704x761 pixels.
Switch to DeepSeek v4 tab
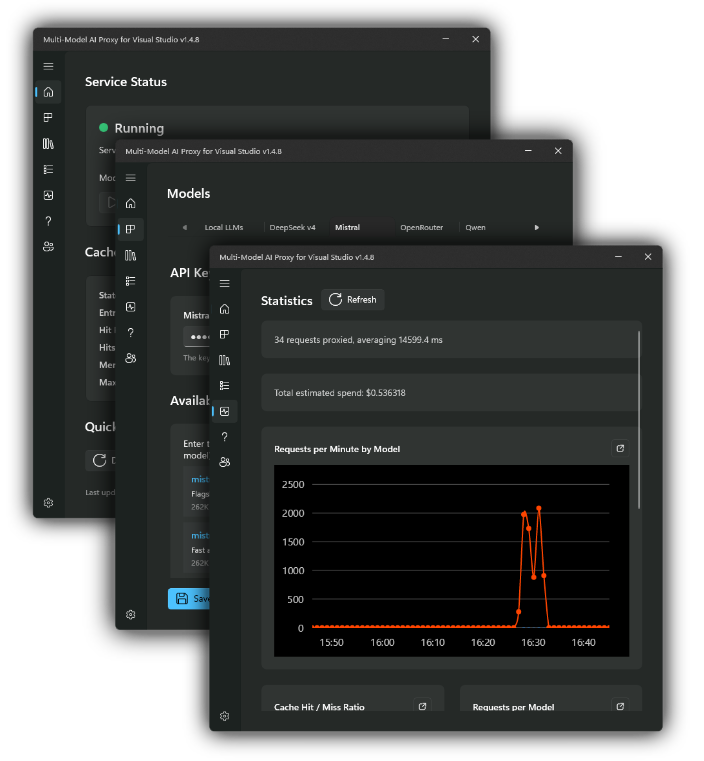click(x=293, y=227)
